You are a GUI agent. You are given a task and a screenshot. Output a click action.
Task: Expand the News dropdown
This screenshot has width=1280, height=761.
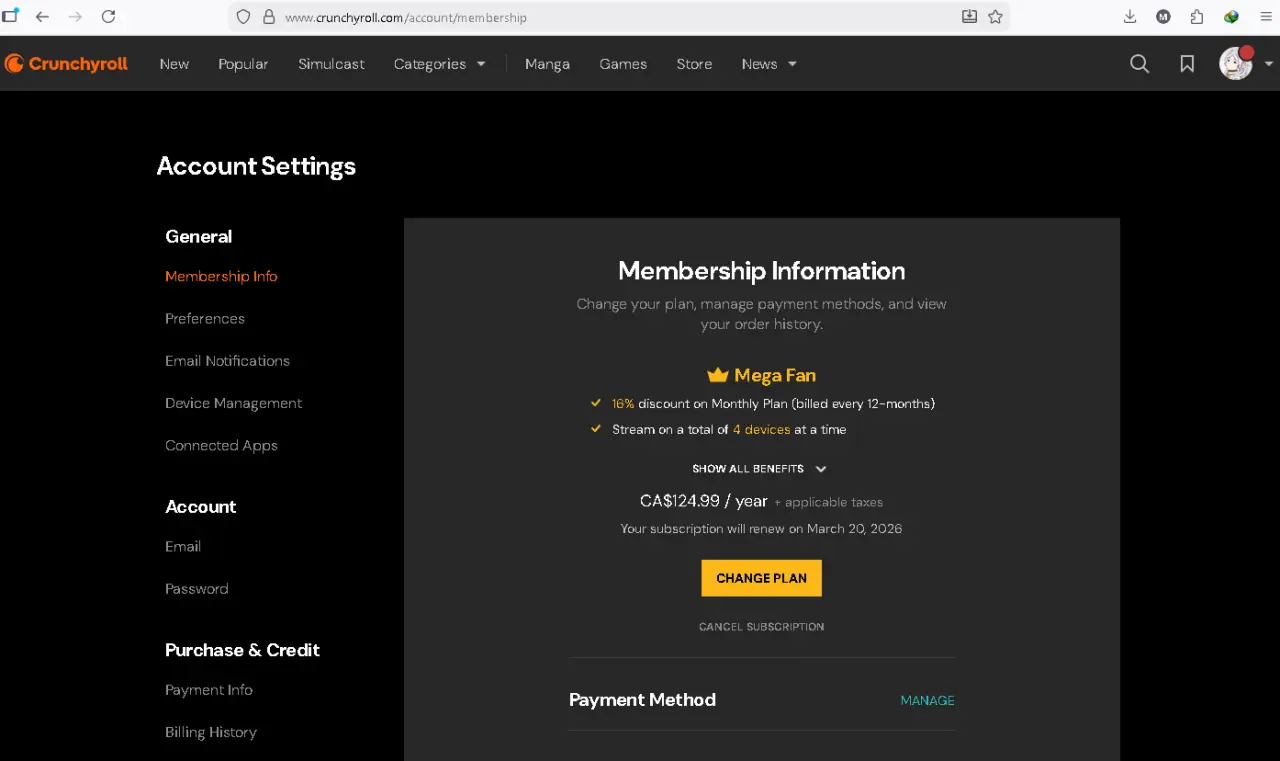769,64
